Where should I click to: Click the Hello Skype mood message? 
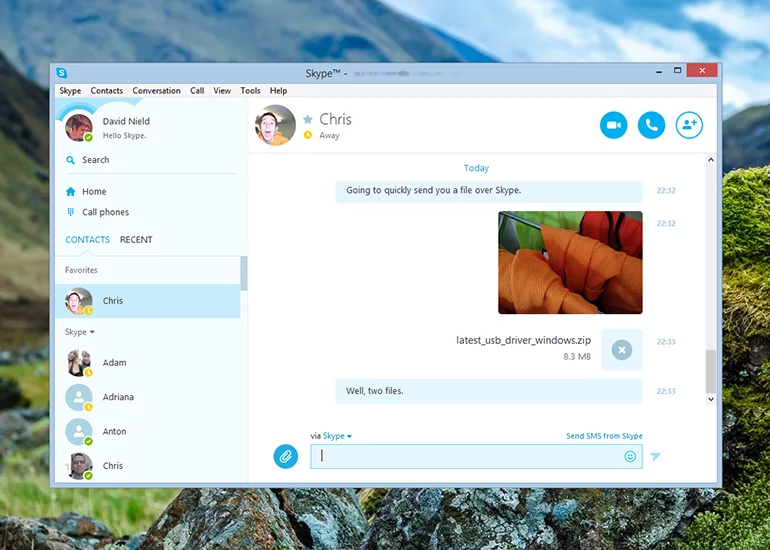[x=124, y=136]
